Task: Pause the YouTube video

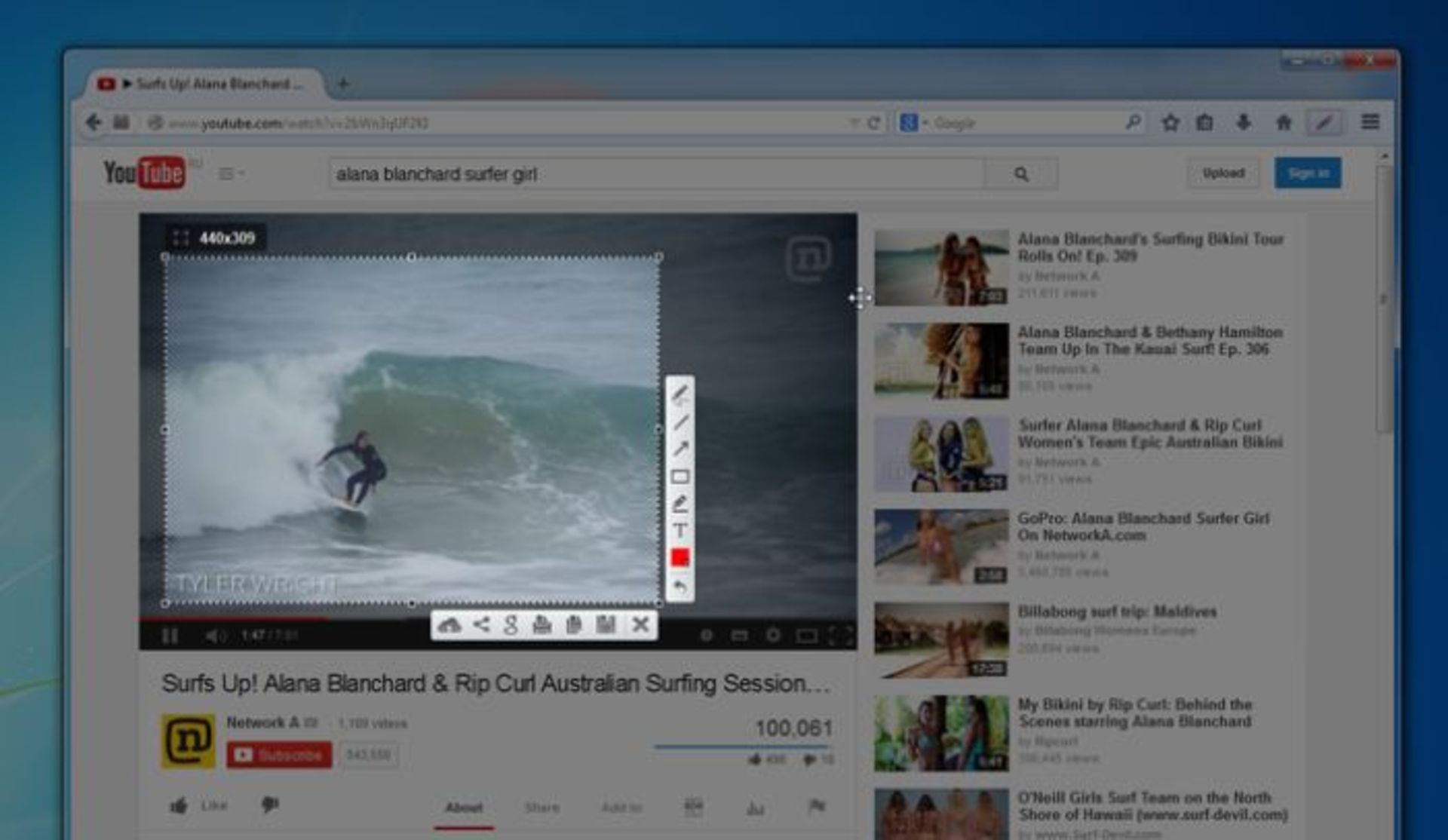Action: pyautogui.click(x=170, y=636)
